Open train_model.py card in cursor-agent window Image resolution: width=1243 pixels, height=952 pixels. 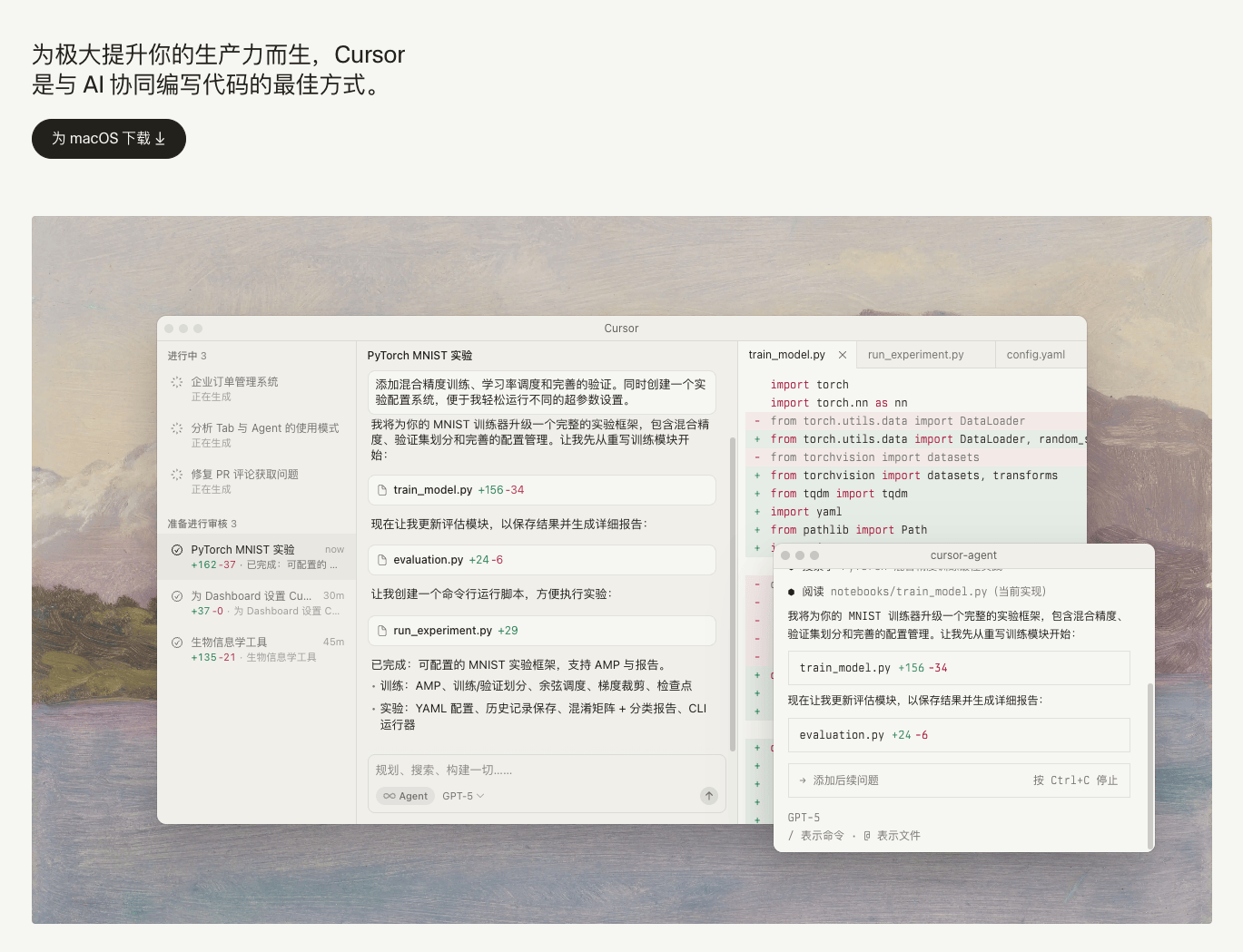(959, 668)
